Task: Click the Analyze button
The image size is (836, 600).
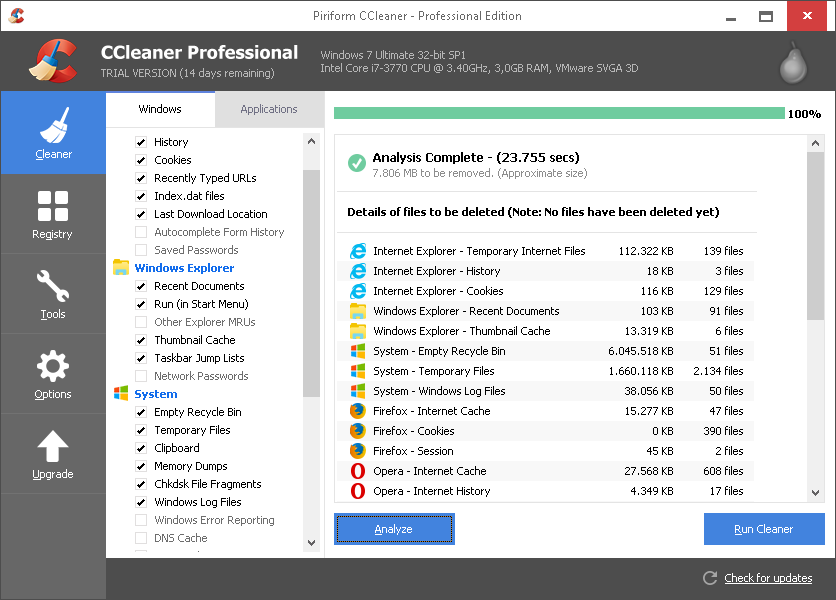Action: [395, 529]
